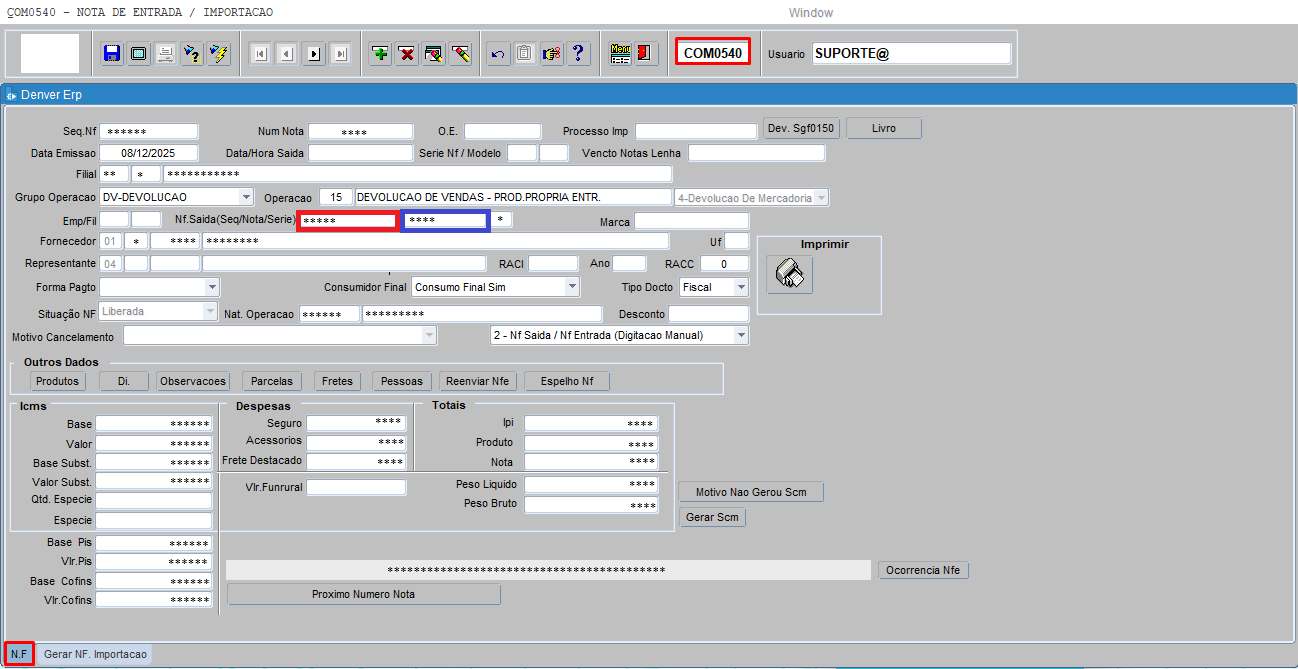Switch to the Gerar NF. Importacao tab
This screenshot has height=669, width=1298.
point(95,654)
